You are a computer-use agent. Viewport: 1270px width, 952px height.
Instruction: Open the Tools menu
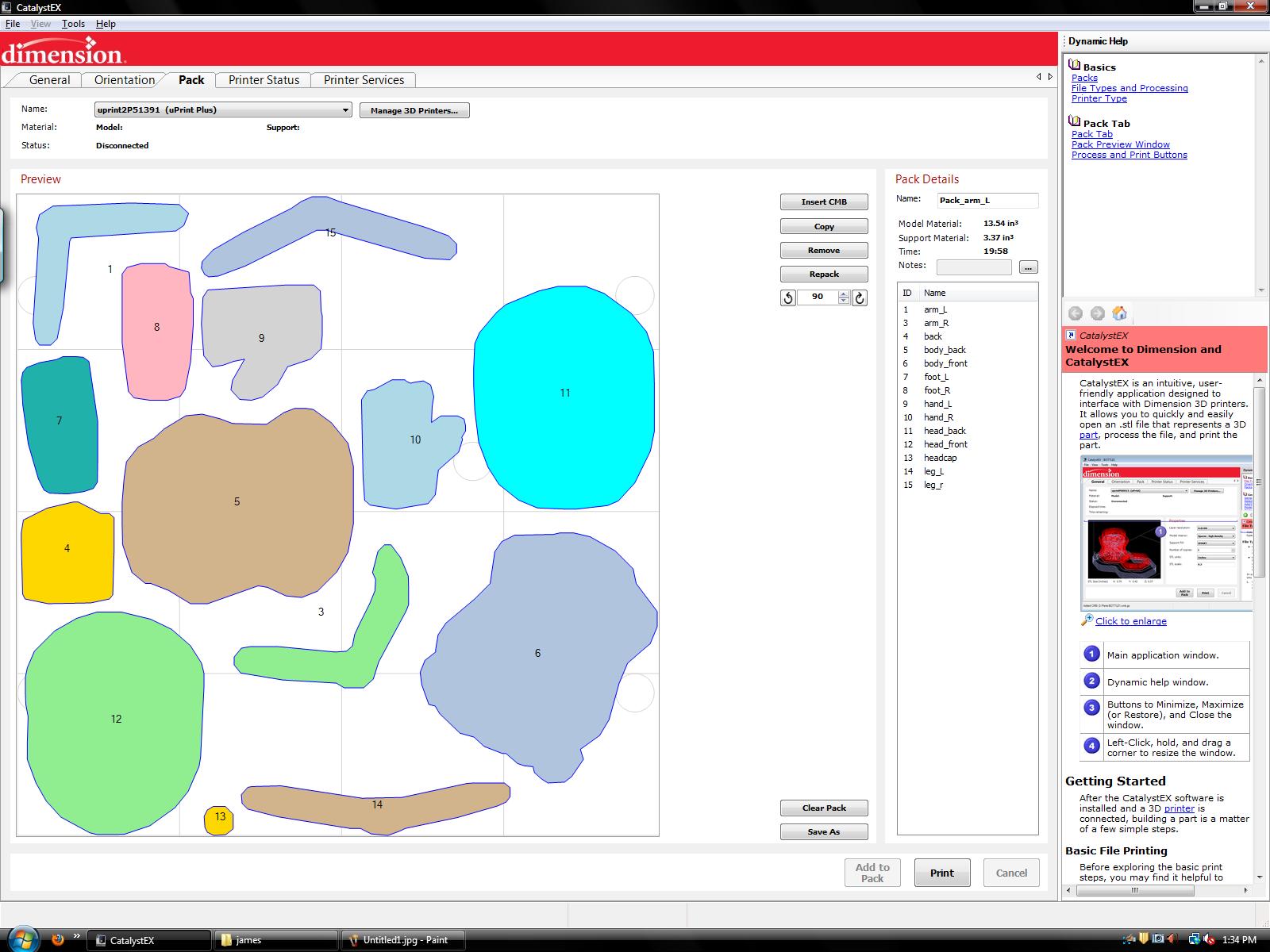[x=73, y=24]
